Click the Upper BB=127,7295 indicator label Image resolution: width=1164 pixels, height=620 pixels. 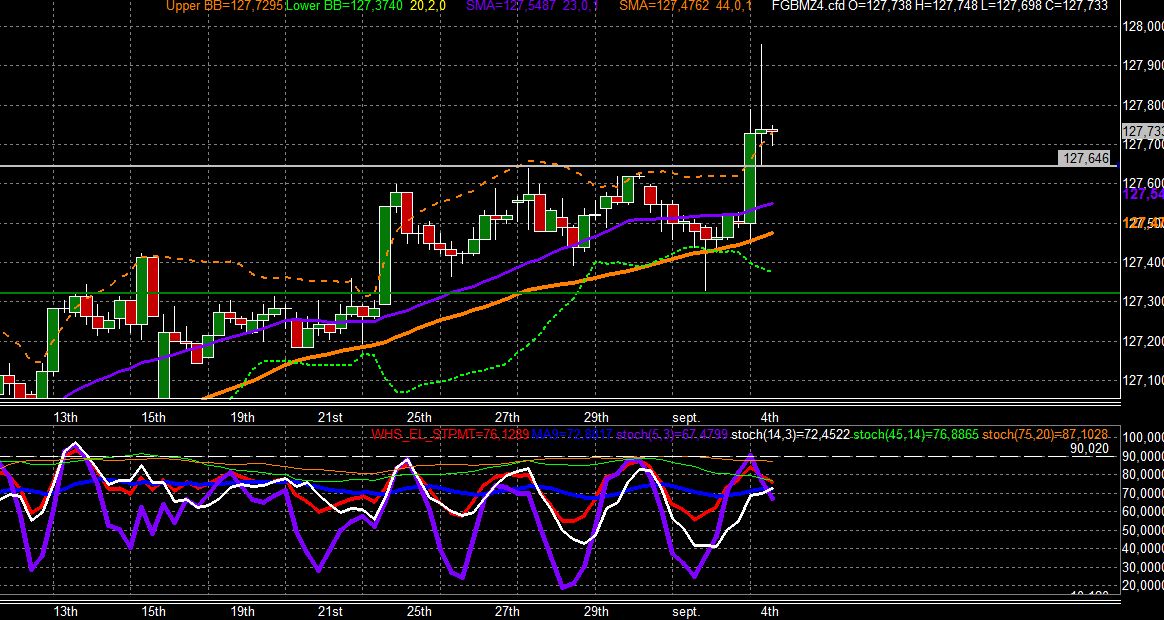(x=223, y=6)
